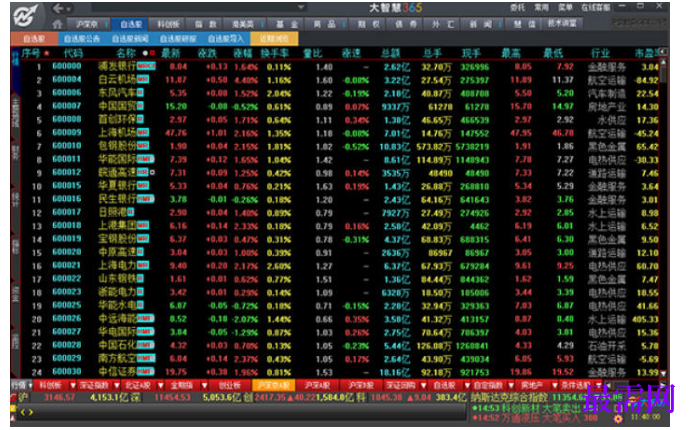Switch to the 科创板 top tab
The width and height of the screenshot is (694, 430).
pyautogui.click(x=168, y=24)
